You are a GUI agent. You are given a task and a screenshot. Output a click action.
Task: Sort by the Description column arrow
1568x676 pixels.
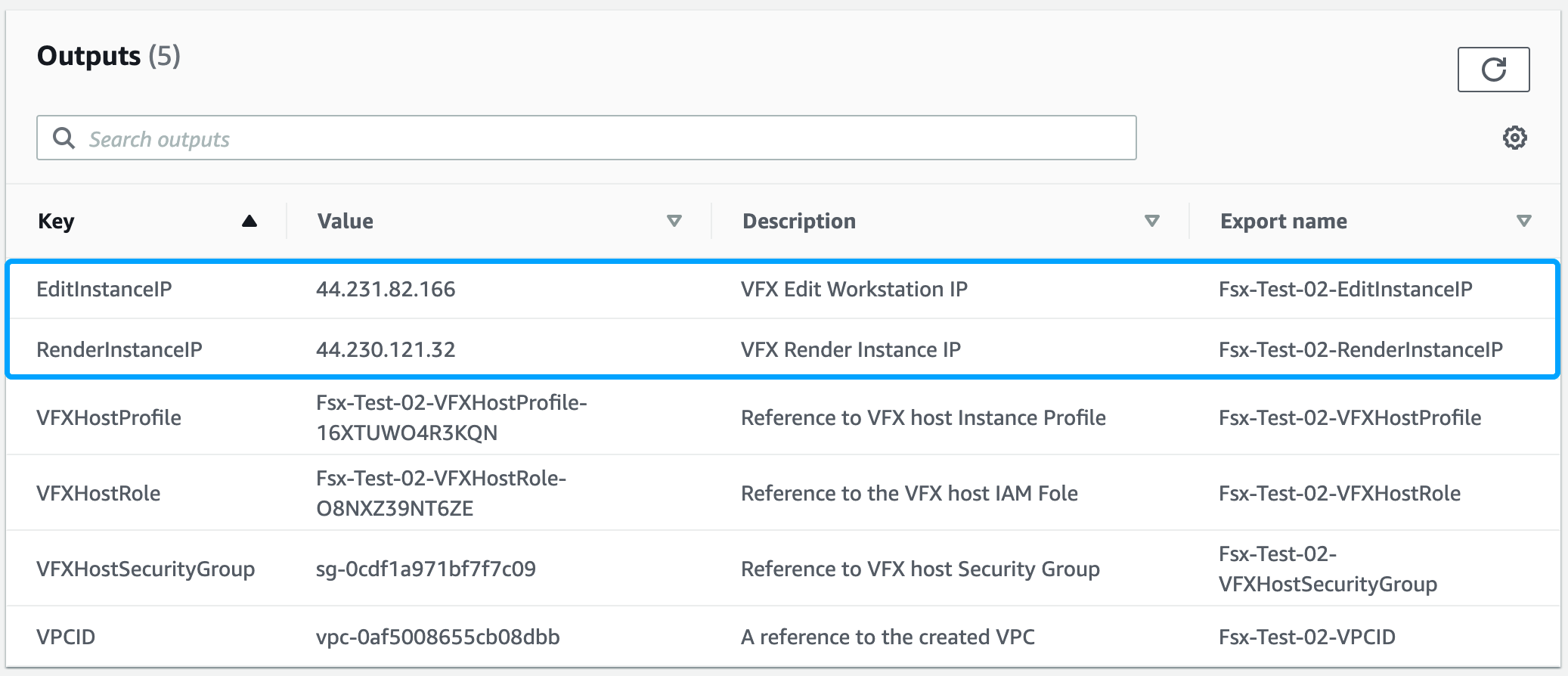click(1151, 221)
